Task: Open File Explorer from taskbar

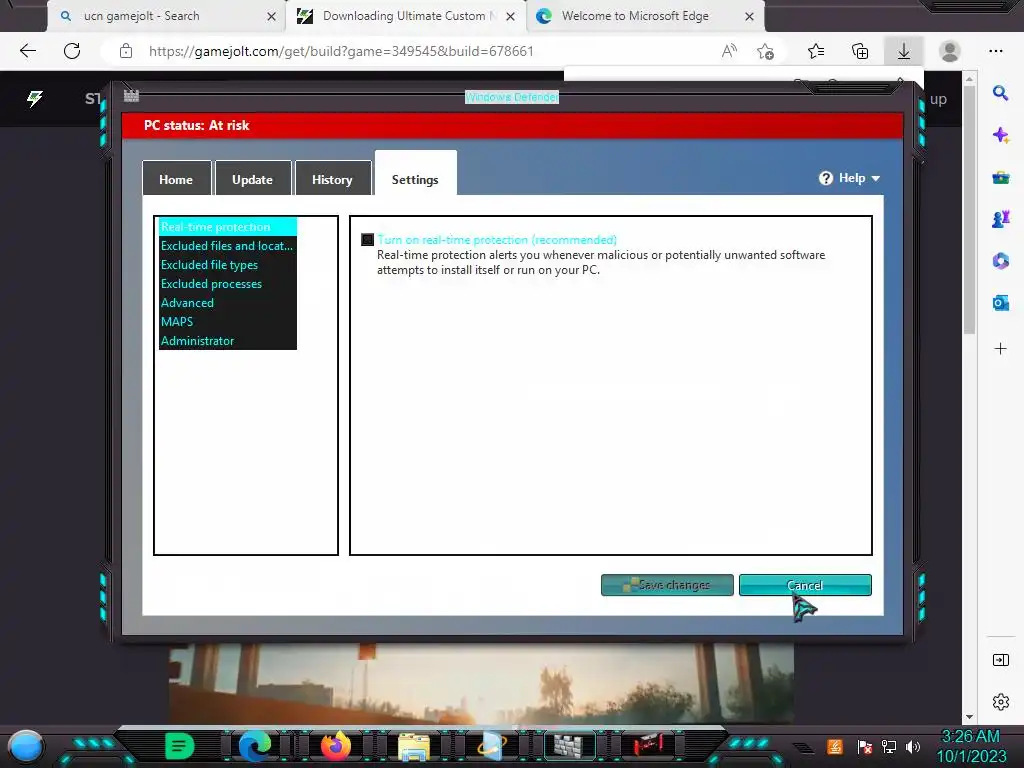Action: coord(414,746)
